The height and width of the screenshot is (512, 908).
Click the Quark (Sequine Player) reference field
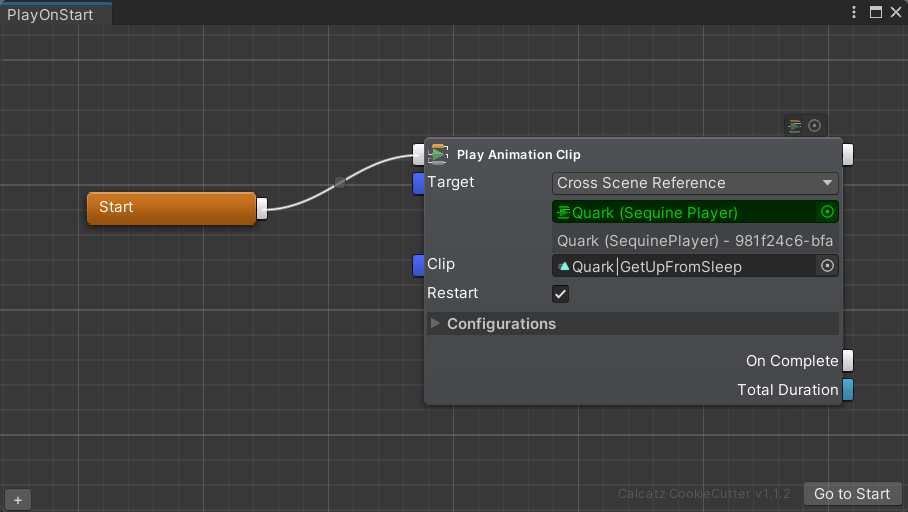pyautogui.click(x=685, y=212)
